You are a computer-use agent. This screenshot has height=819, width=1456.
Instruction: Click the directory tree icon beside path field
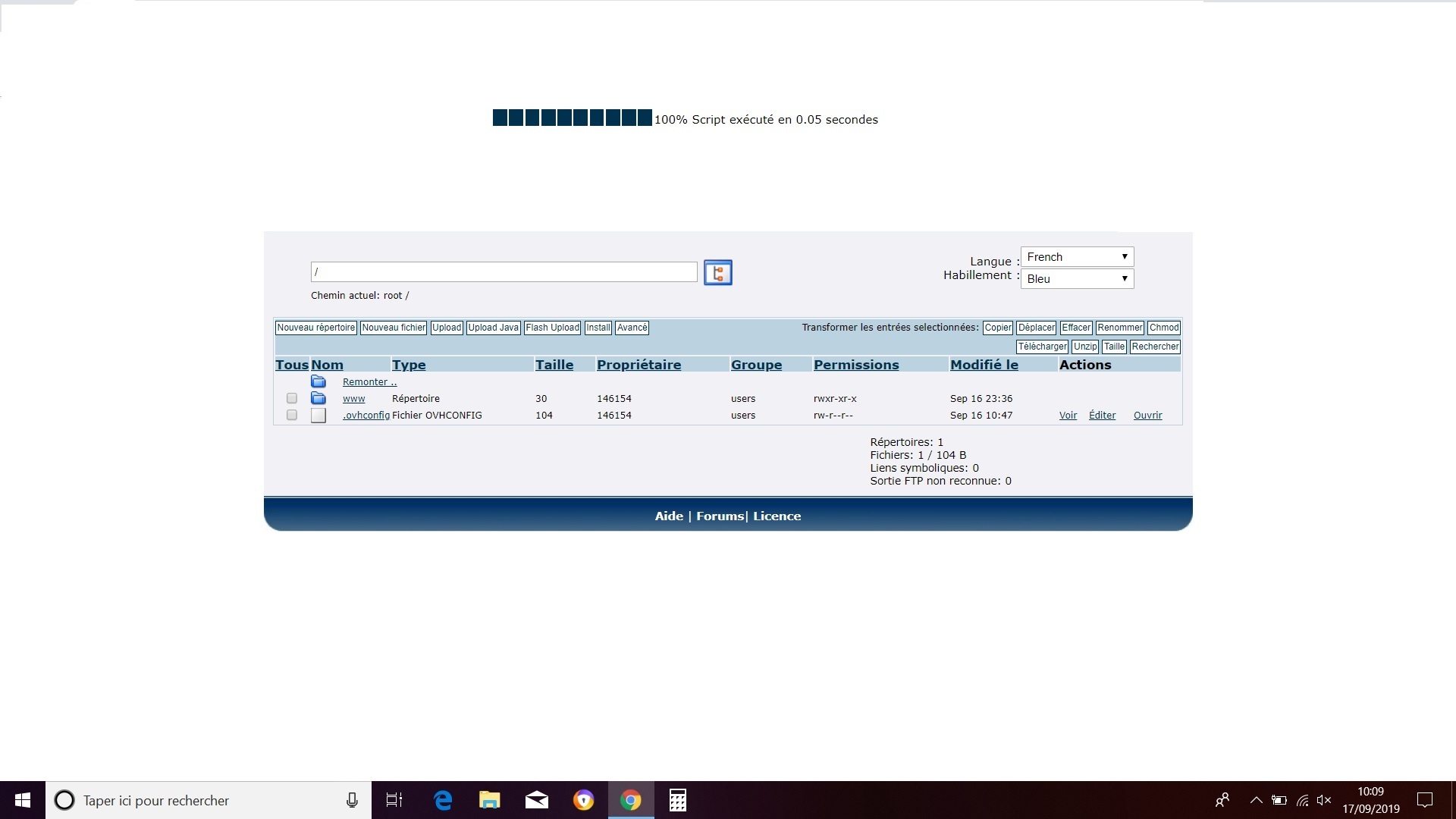click(x=717, y=272)
